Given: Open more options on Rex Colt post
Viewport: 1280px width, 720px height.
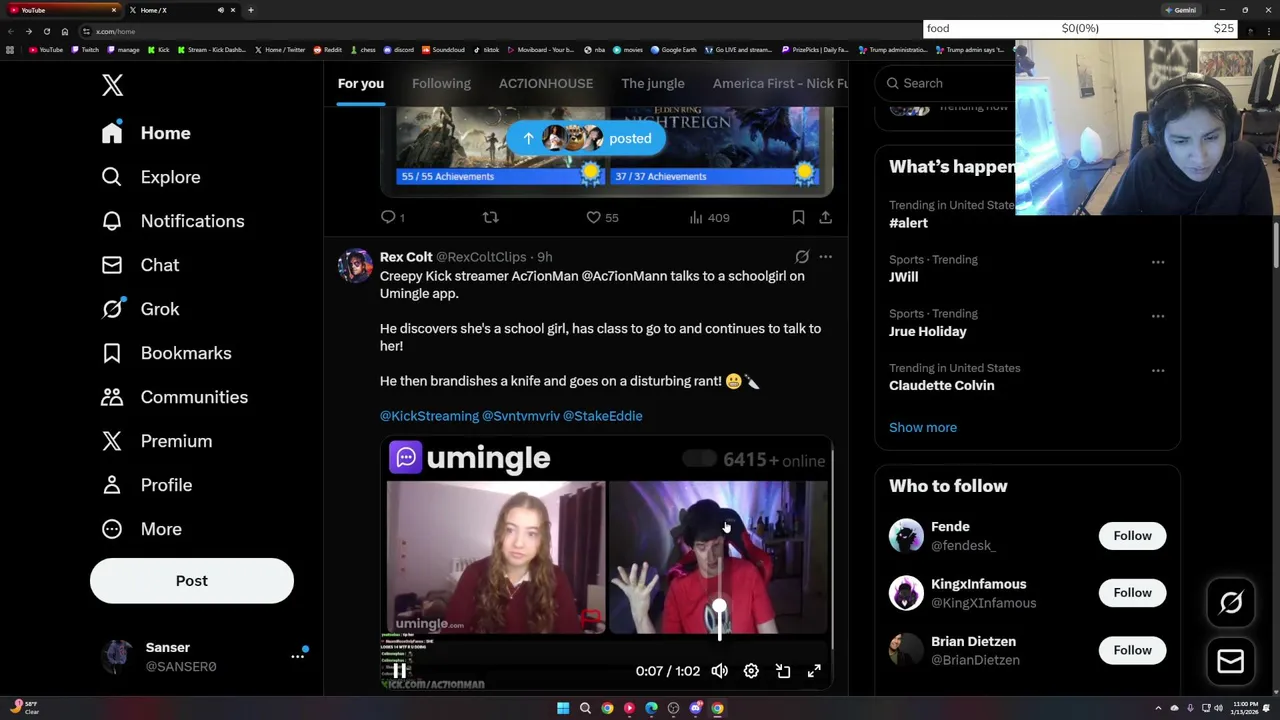Looking at the screenshot, I should tap(825, 257).
